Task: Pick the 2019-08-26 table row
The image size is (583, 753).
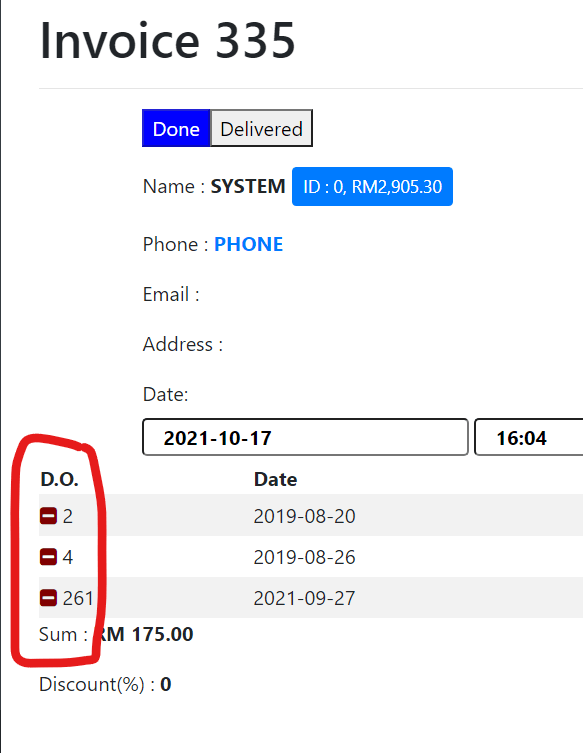Action: tap(311, 557)
